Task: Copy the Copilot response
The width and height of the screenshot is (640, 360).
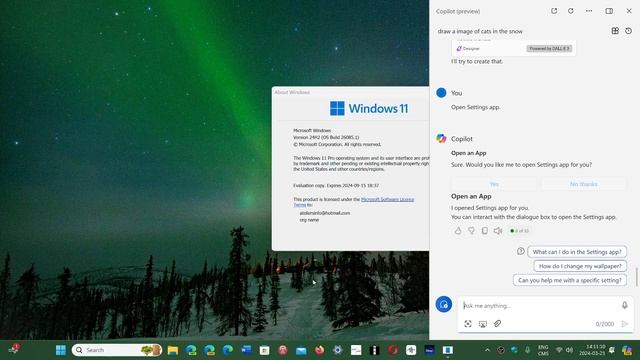Action: click(x=484, y=231)
